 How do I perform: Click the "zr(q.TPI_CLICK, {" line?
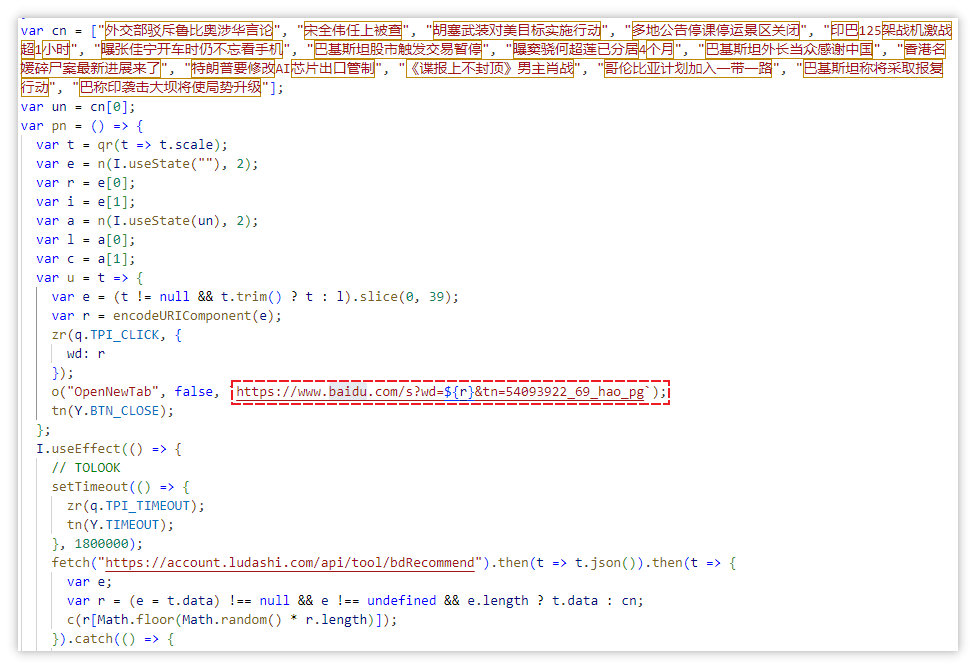(x=116, y=335)
